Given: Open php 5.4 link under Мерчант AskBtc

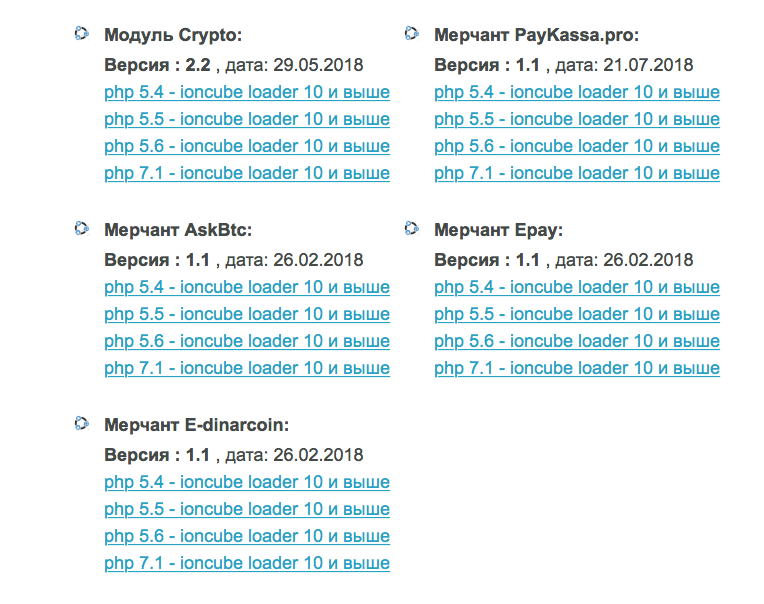Looking at the screenshot, I should [247, 287].
